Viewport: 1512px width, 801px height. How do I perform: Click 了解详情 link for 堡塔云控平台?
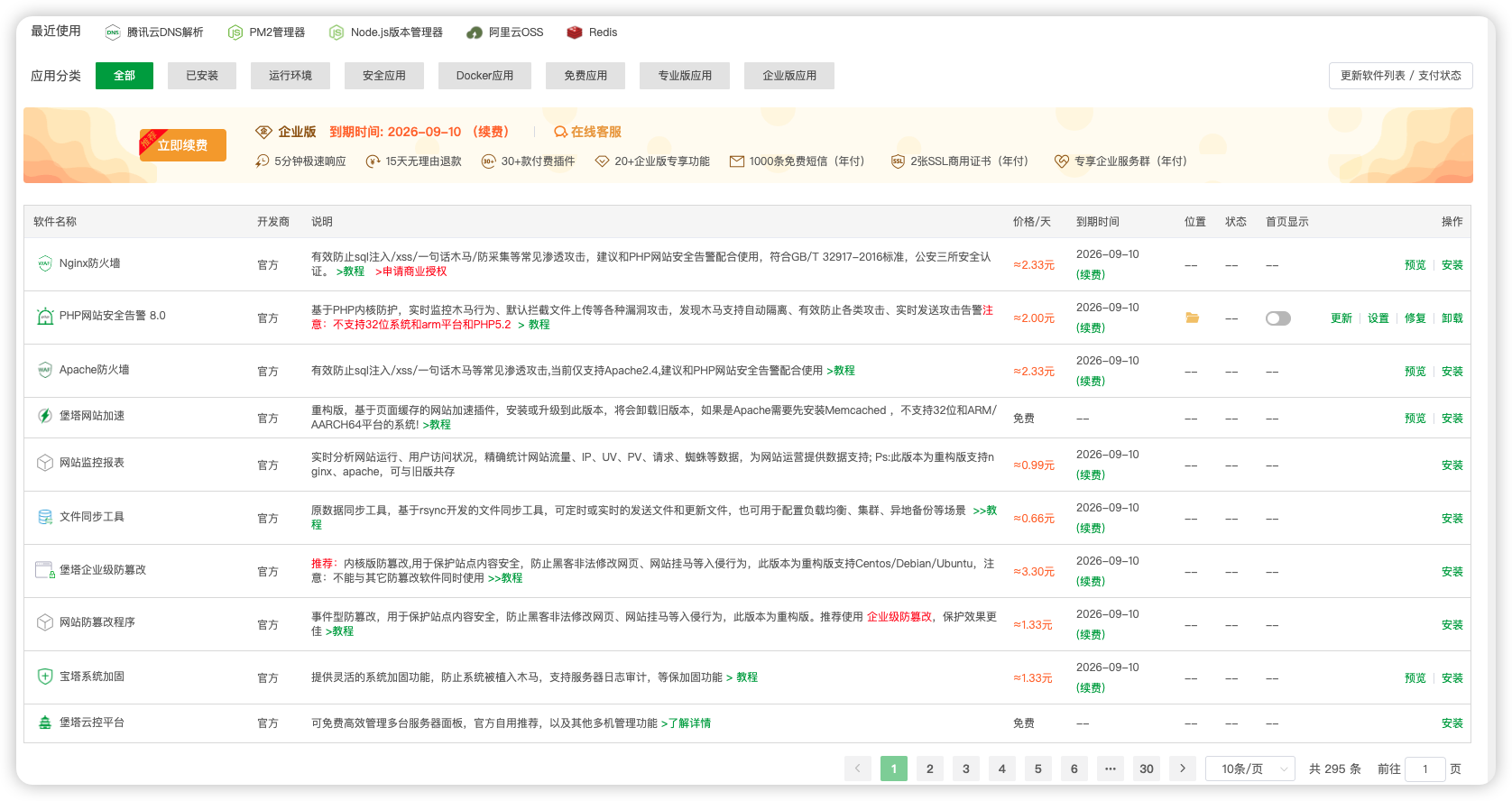686,723
